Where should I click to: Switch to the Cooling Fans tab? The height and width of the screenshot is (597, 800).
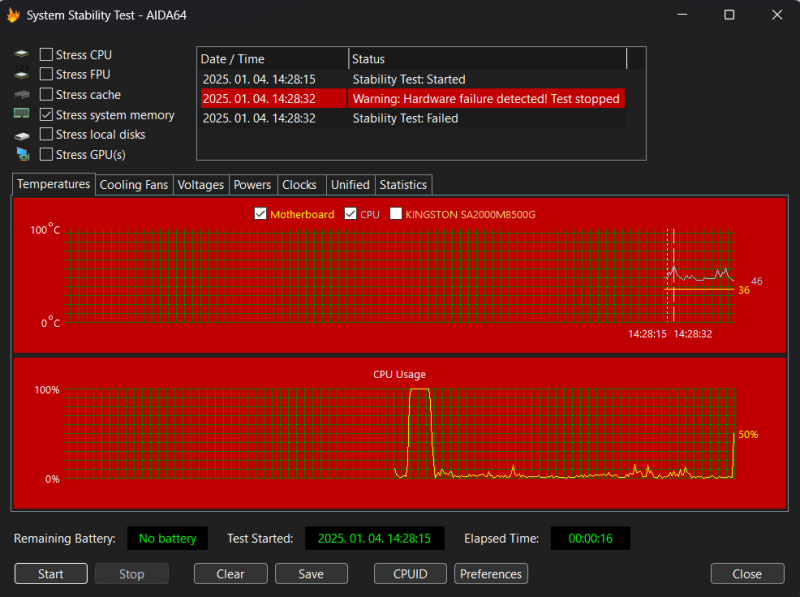tap(134, 185)
